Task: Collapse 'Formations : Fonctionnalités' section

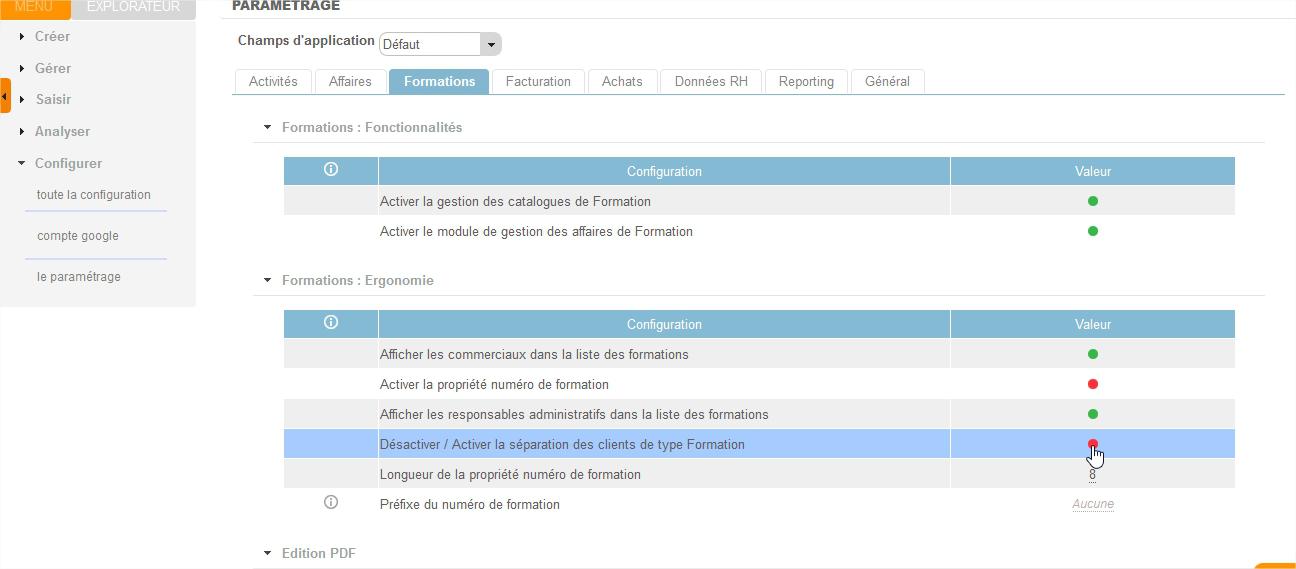Action: [267, 128]
